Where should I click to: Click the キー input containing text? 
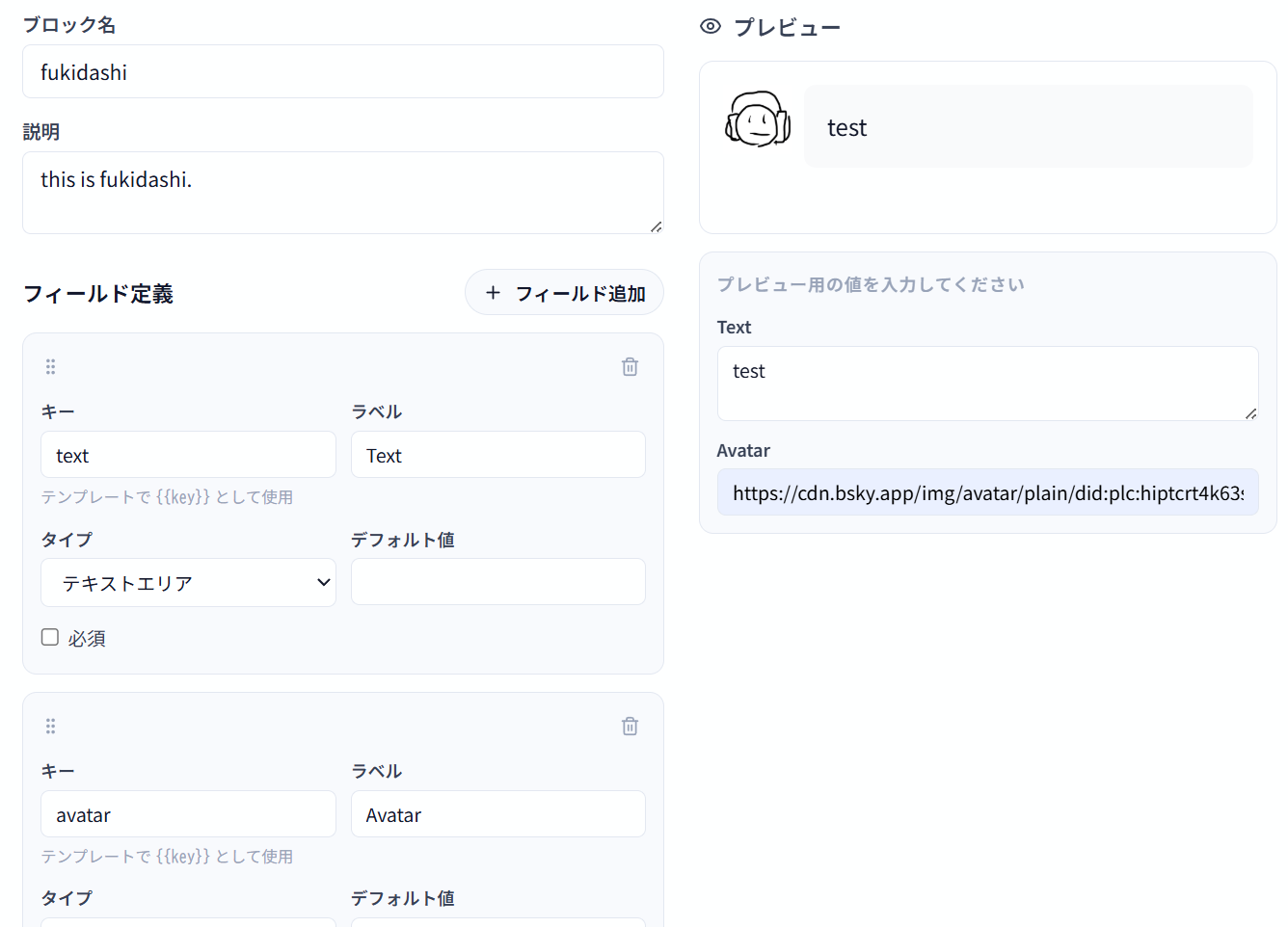point(188,455)
